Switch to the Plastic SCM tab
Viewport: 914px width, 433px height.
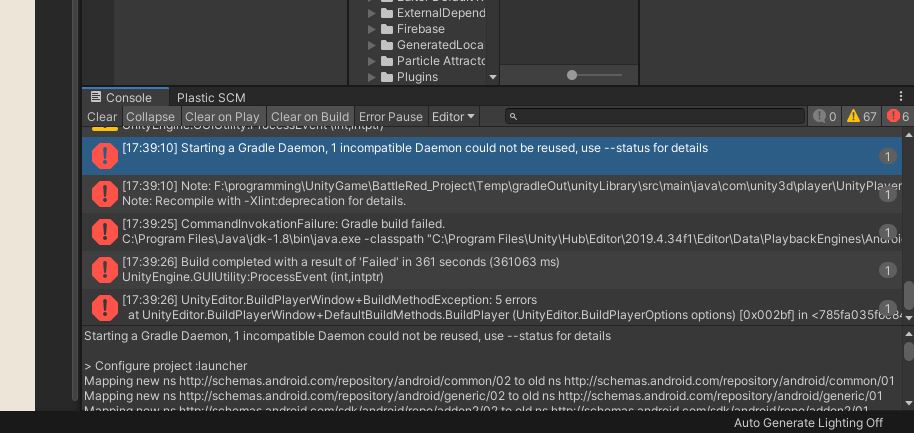tap(211, 97)
